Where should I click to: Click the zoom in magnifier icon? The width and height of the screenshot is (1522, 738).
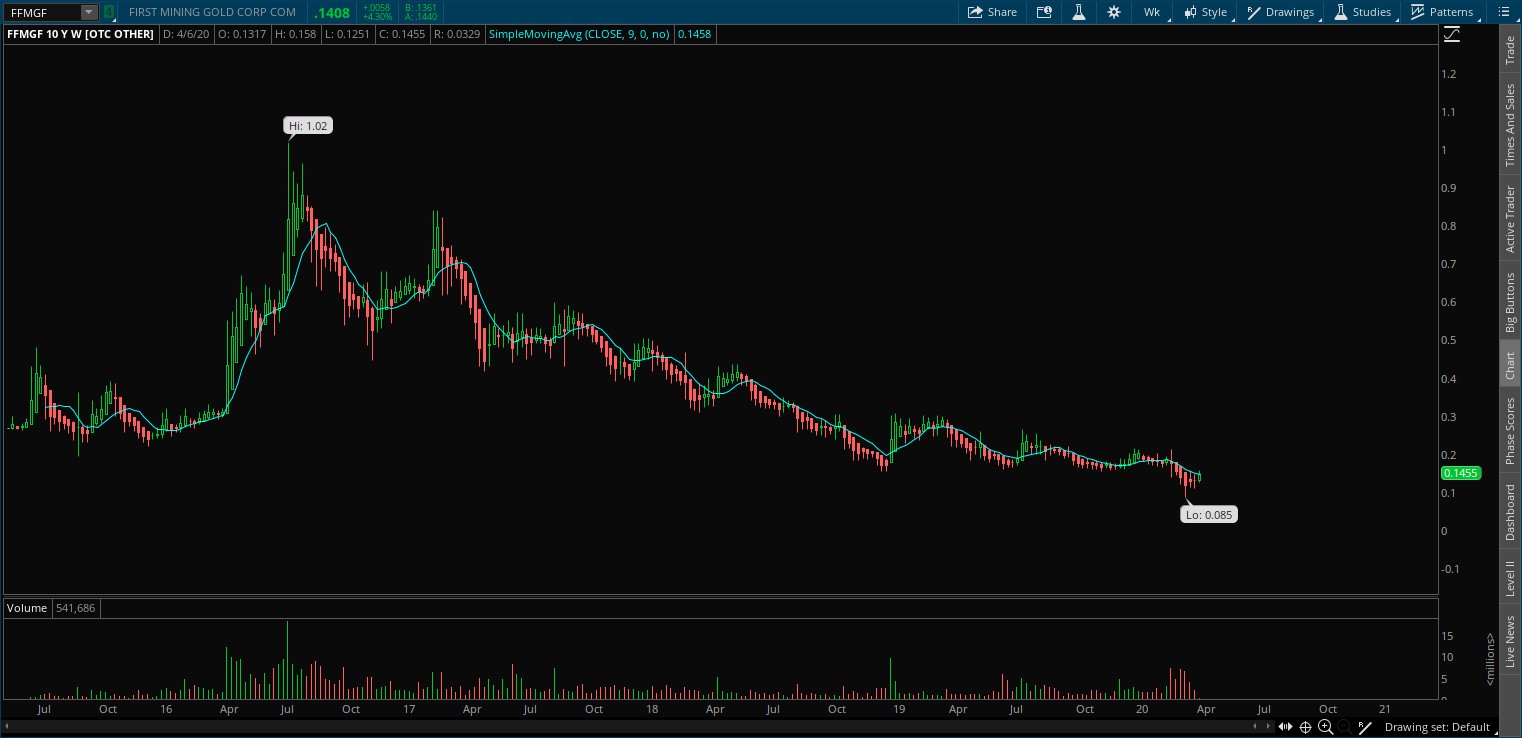point(1325,727)
